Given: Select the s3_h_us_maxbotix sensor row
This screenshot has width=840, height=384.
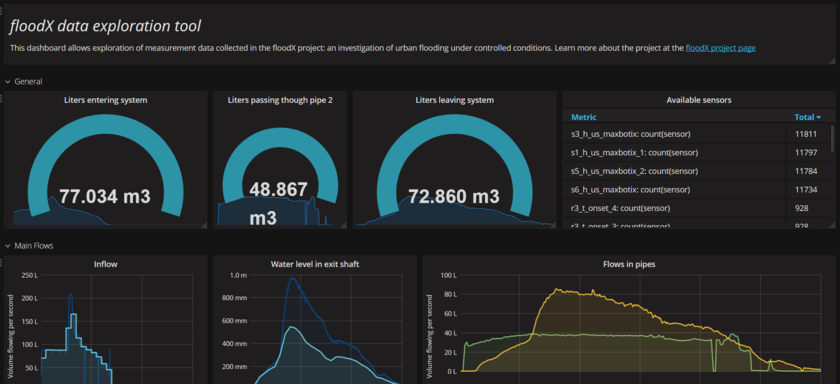Looking at the screenshot, I should tap(696, 134).
